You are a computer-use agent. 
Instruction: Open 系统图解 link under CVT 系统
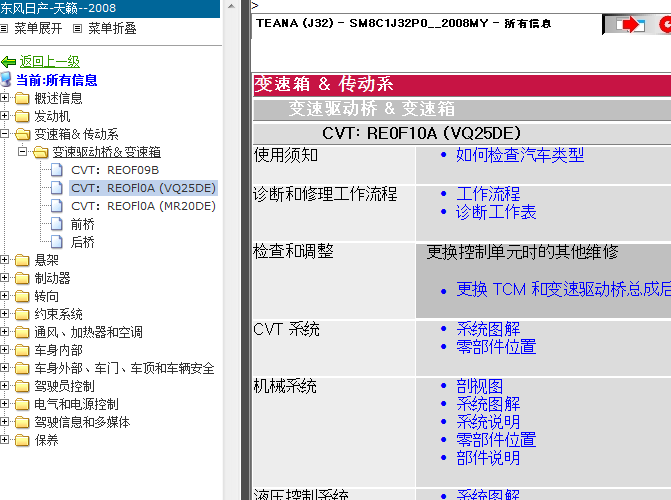(488, 329)
